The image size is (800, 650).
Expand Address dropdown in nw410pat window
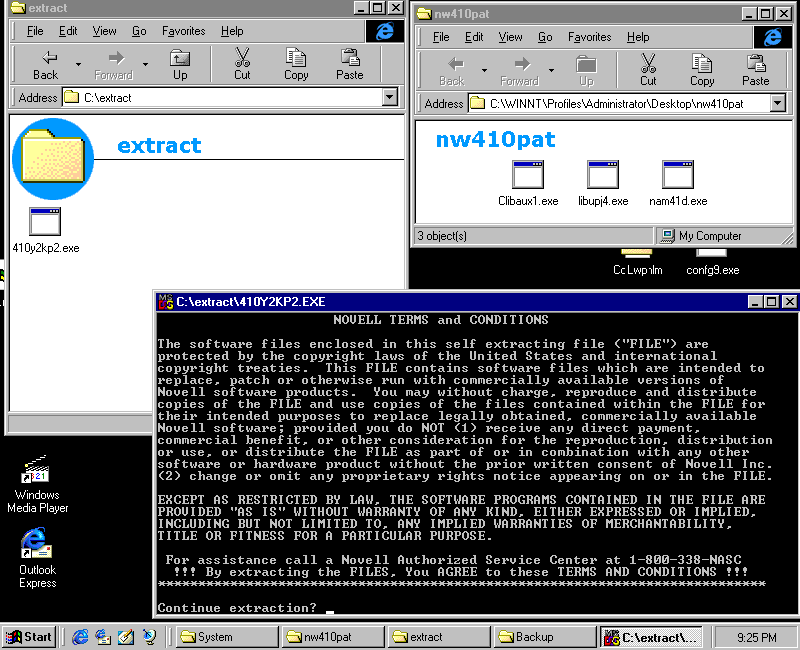pyautogui.click(x=777, y=103)
